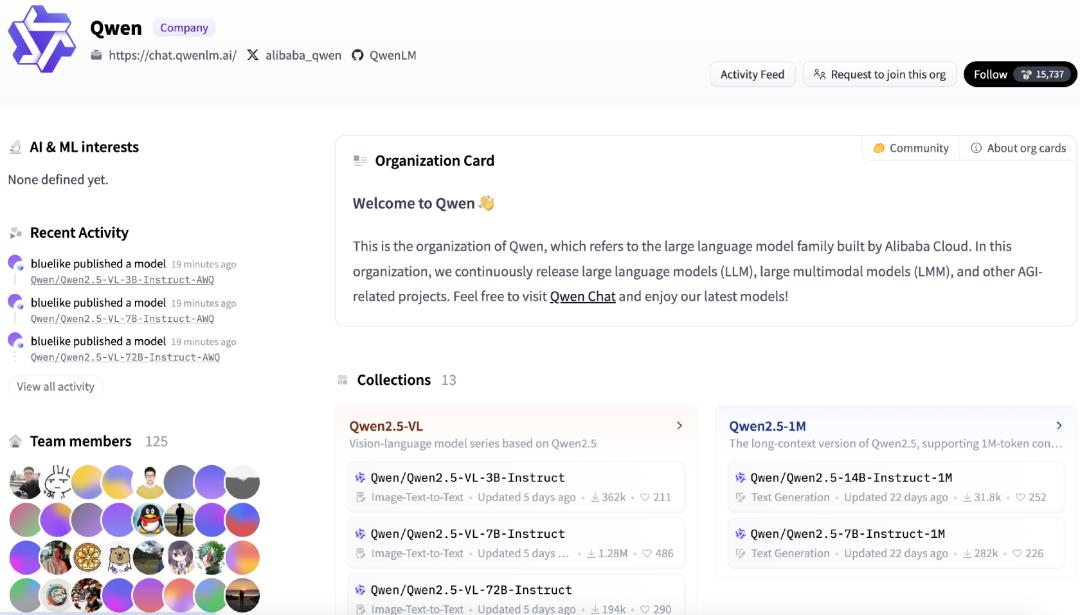Click the Collections count 13
The image size is (1080, 615).
point(448,380)
